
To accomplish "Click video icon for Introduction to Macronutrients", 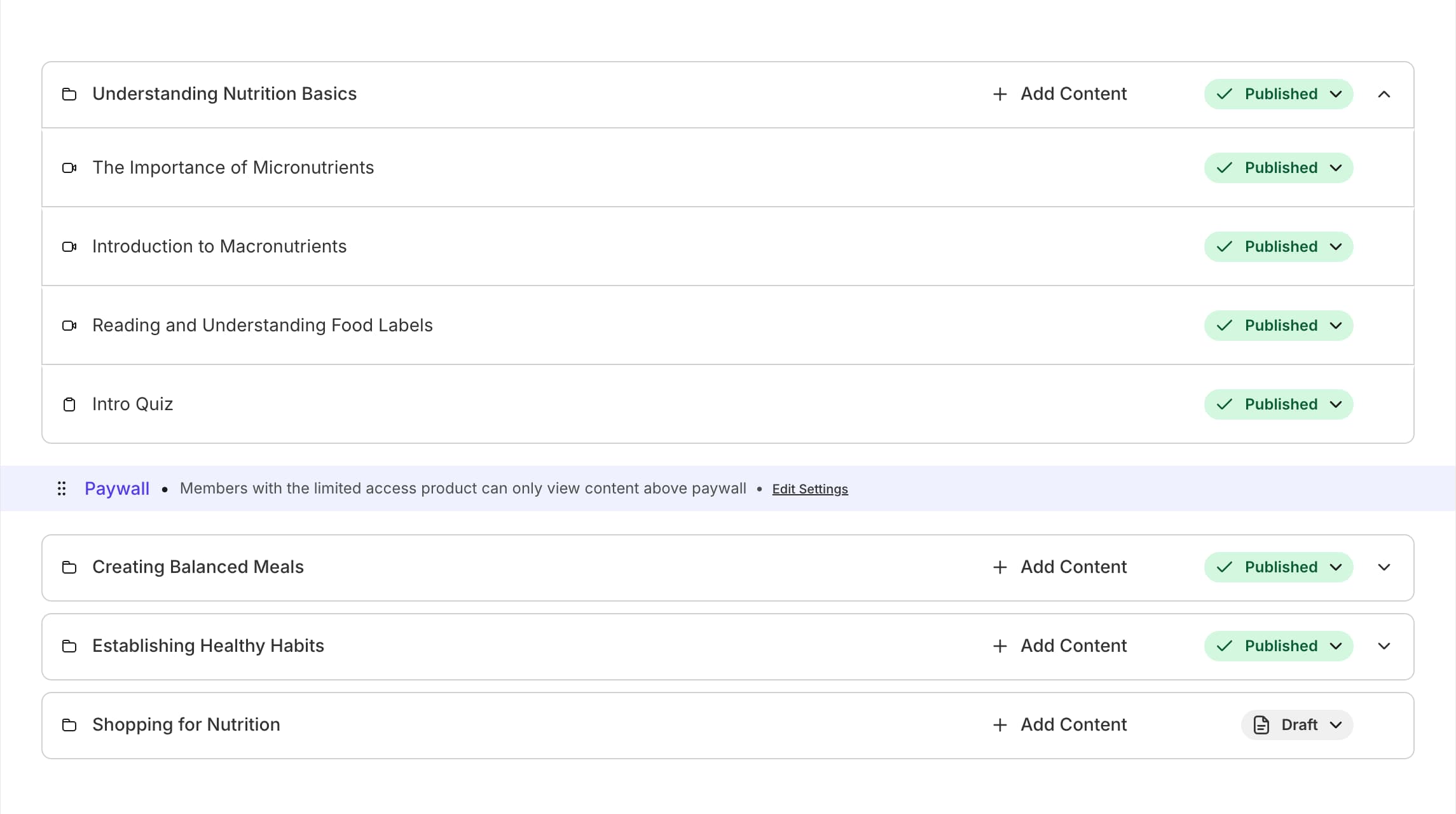I will click(69, 247).
